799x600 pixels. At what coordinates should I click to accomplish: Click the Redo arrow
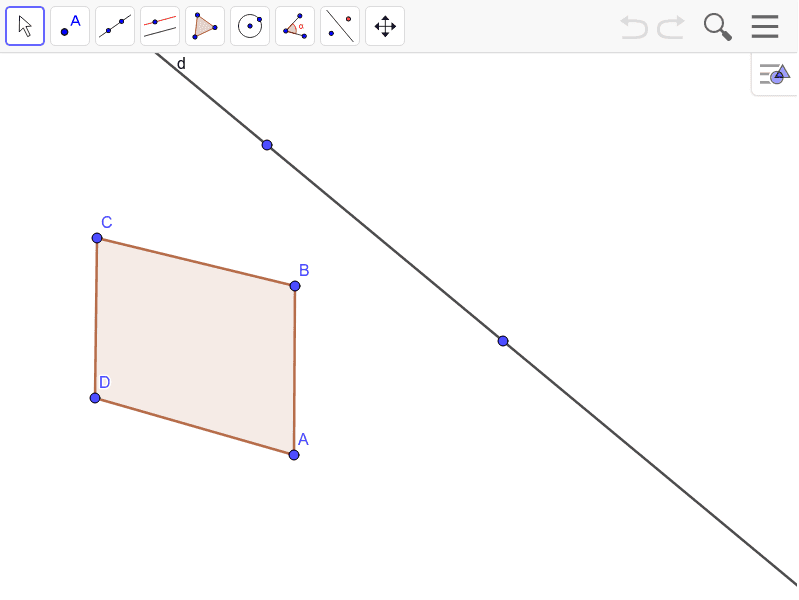coord(671,27)
